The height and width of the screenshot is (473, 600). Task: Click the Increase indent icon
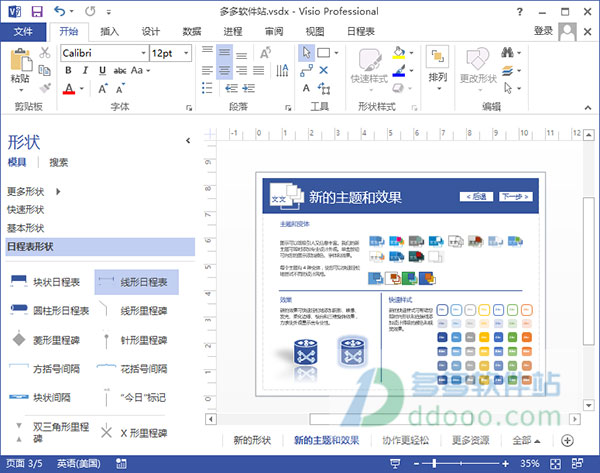coord(249,88)
